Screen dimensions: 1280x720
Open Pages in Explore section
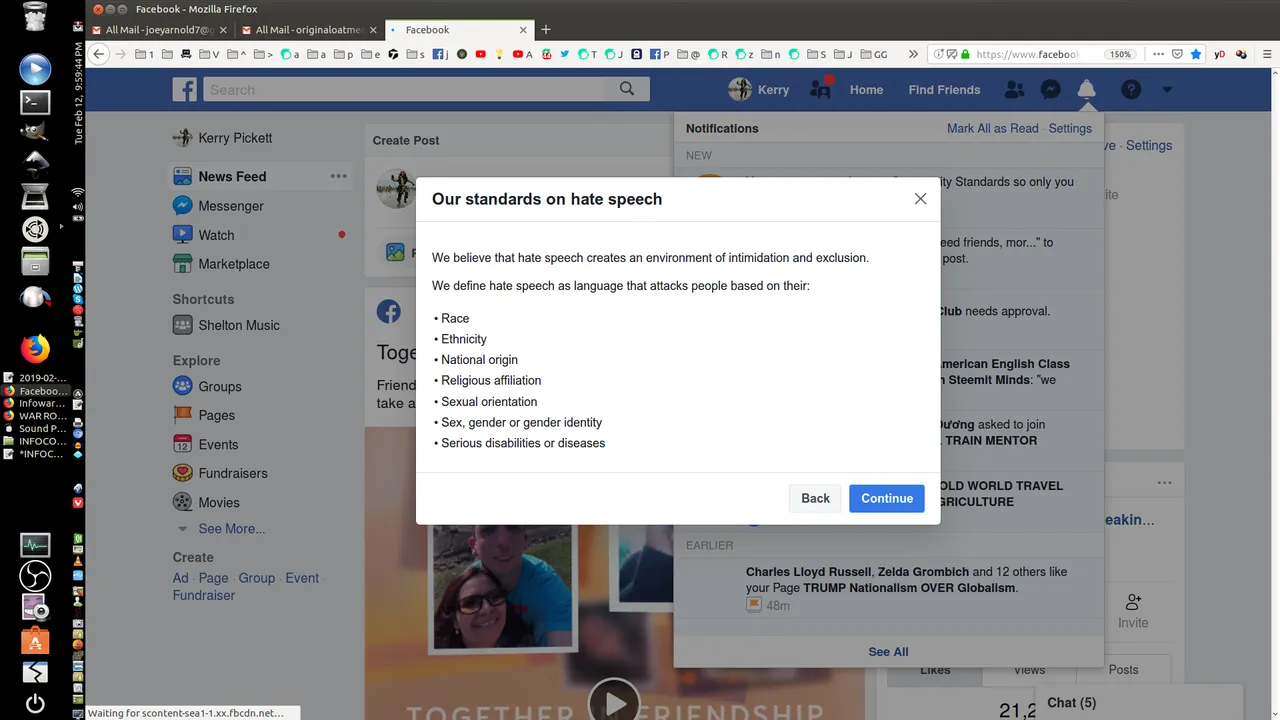[216, 415]
